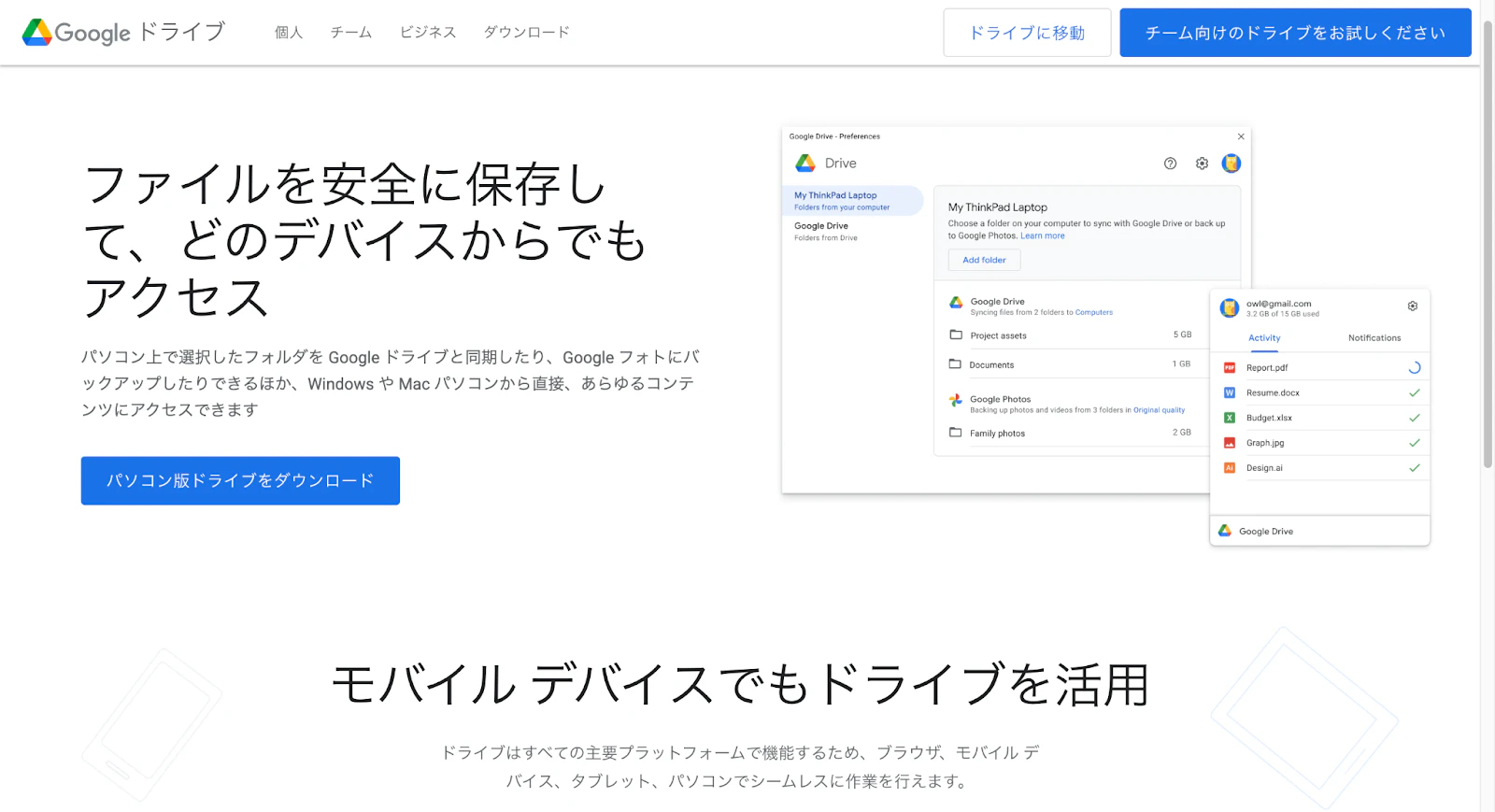Image resolution: width=1495 pixels, height=812 pixels.
Task: Click the 5 GB size of Project assets
Action: click(x=1182, y=335)
